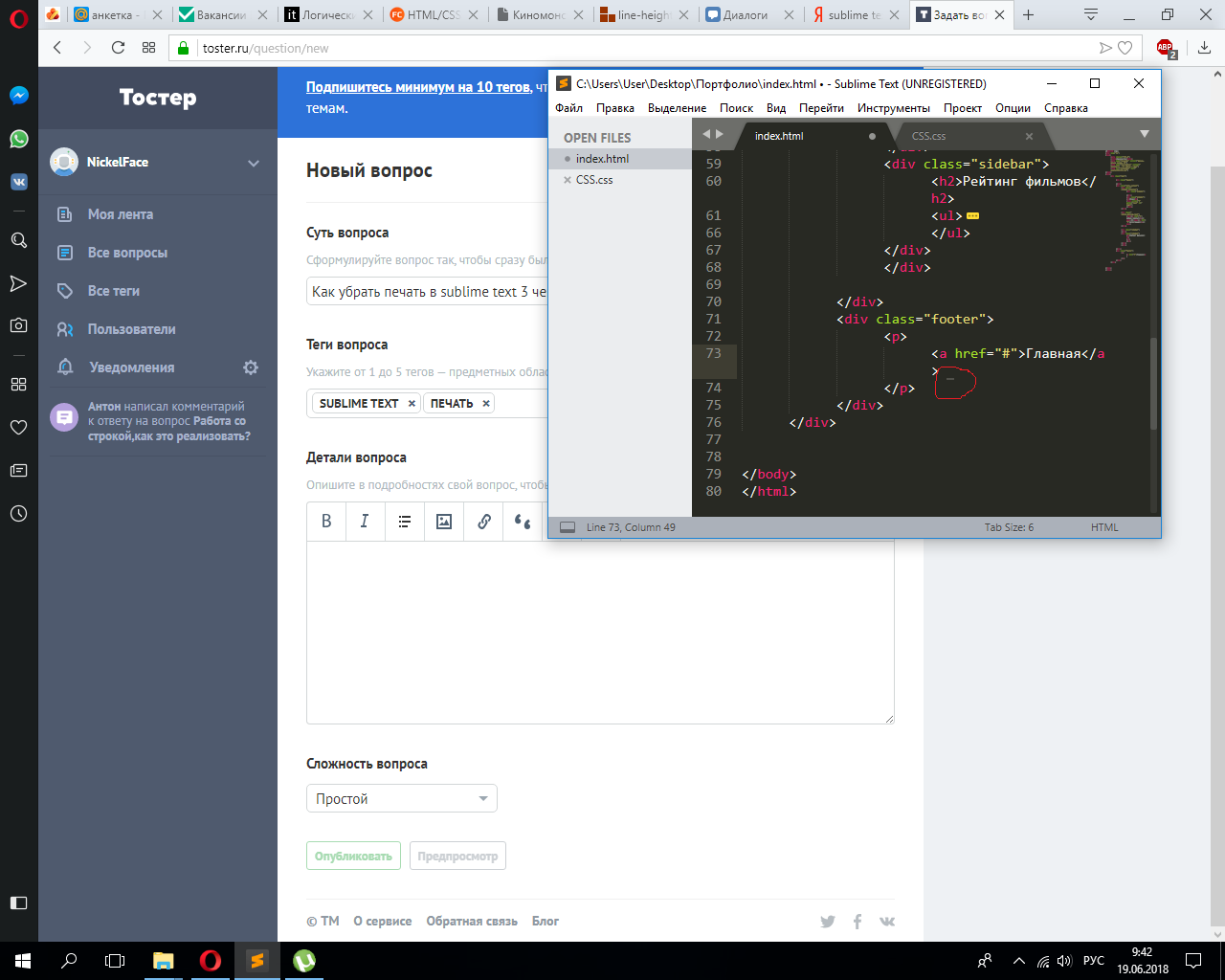Screen dimensions: 1225x980
Task: Open Opera tab menu dropdown
Action: point(1091,14)
